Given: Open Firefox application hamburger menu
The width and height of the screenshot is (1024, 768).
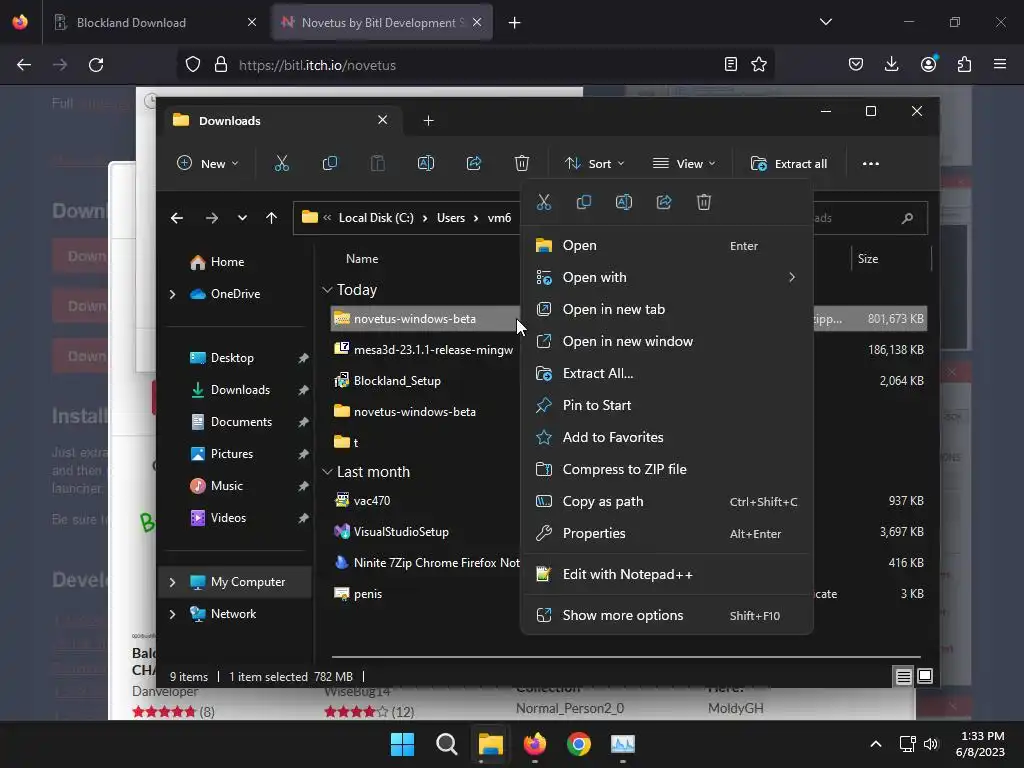Looking at the screenshot, I should point(1000,64).
